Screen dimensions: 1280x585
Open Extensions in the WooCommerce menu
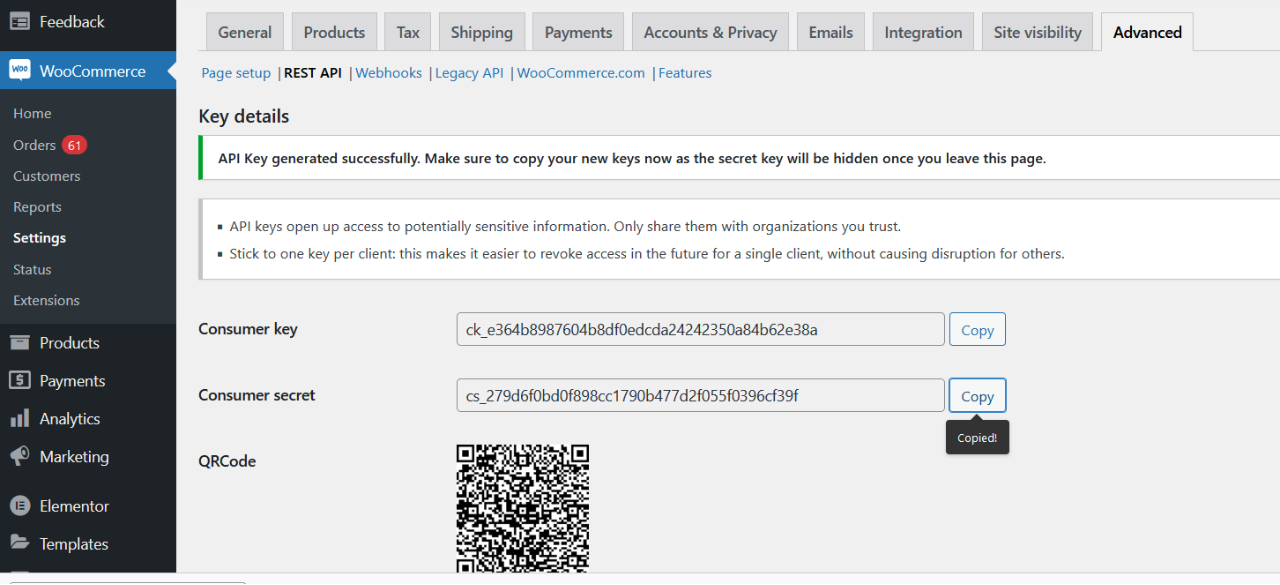coord(46,300)
